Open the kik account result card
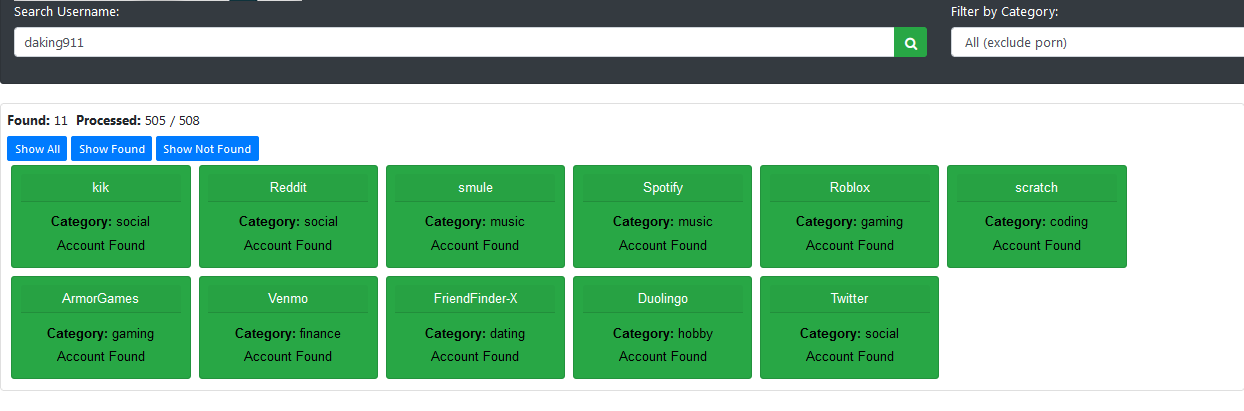This screenshot has height=411, width=1244. 100,216
